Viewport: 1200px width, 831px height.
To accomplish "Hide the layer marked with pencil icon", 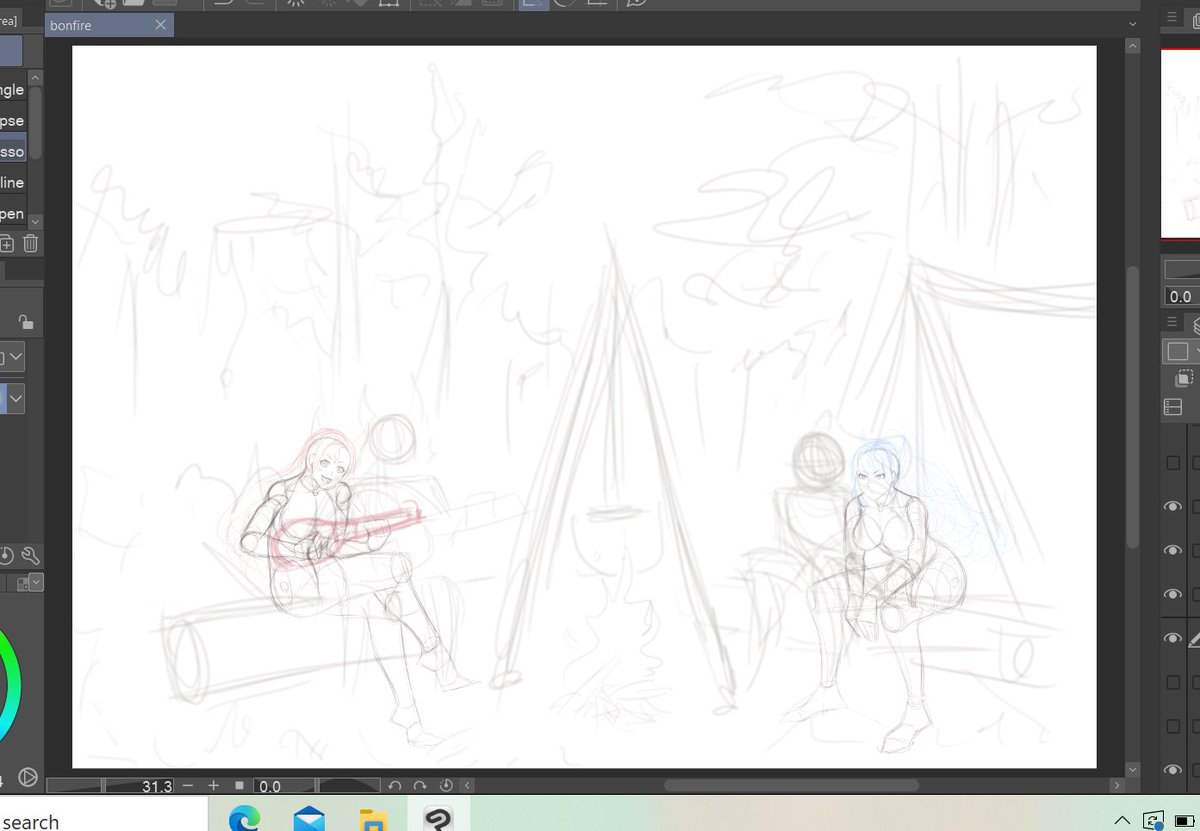I will tap(1173, 639).
